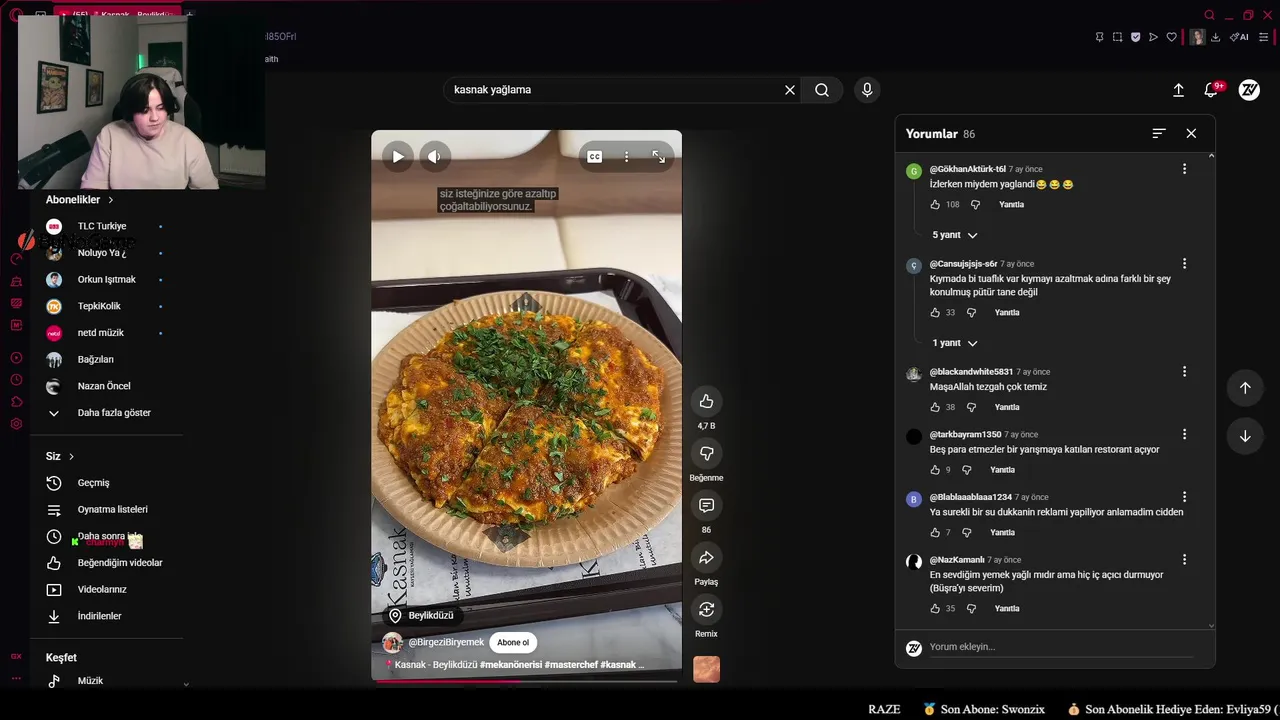The image size is (1280, 720).
Task: Reply to Blablaaablaaa1234's comment
Action: (1002, 532)
